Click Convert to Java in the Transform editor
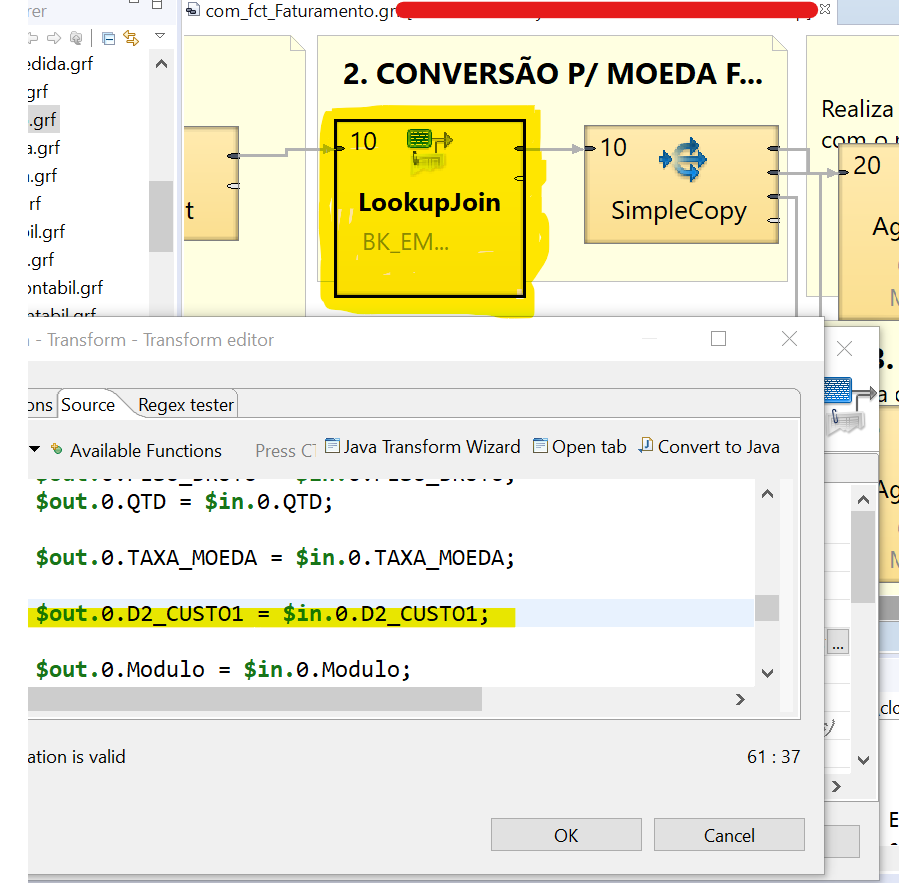The width and height of the screenshot is (899, 883). click(709, 447)
